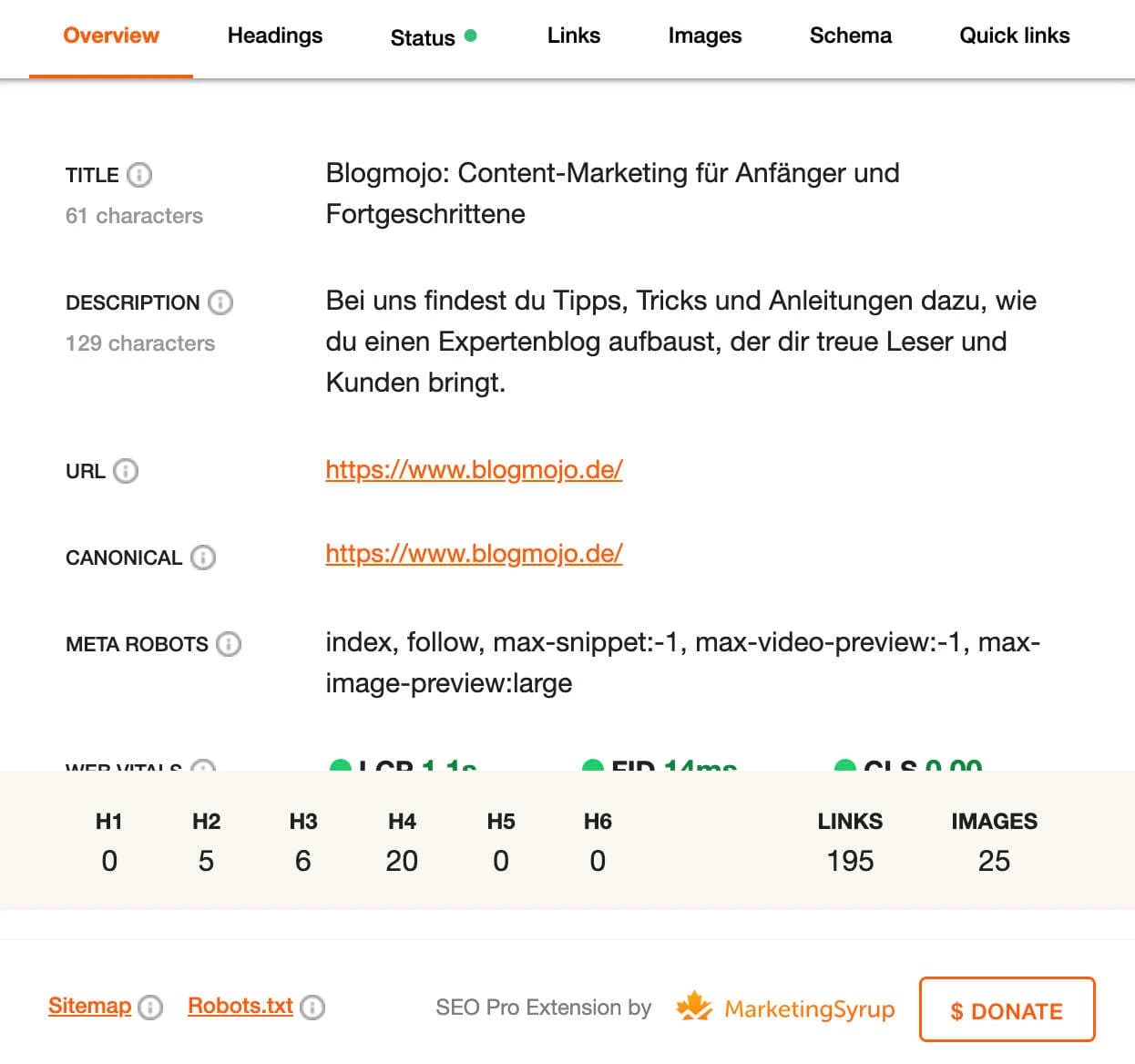Click the info icon next to URL

128,472
